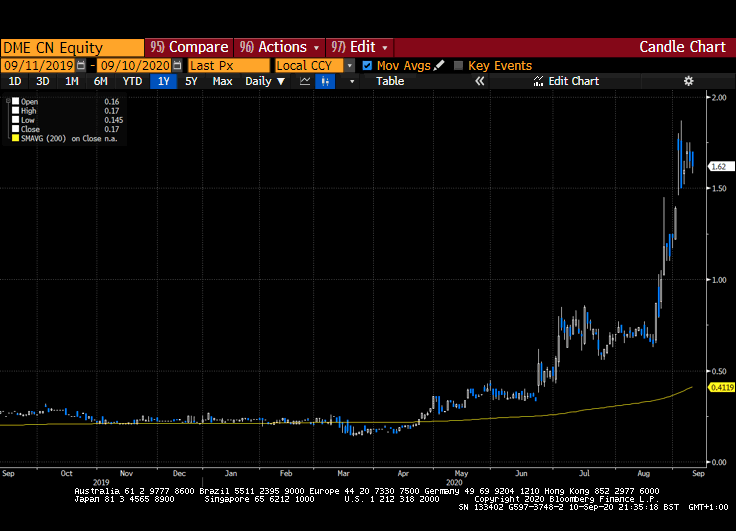
Task: Collapse panel using the double left chevron
Action: (x=479, y=81)
